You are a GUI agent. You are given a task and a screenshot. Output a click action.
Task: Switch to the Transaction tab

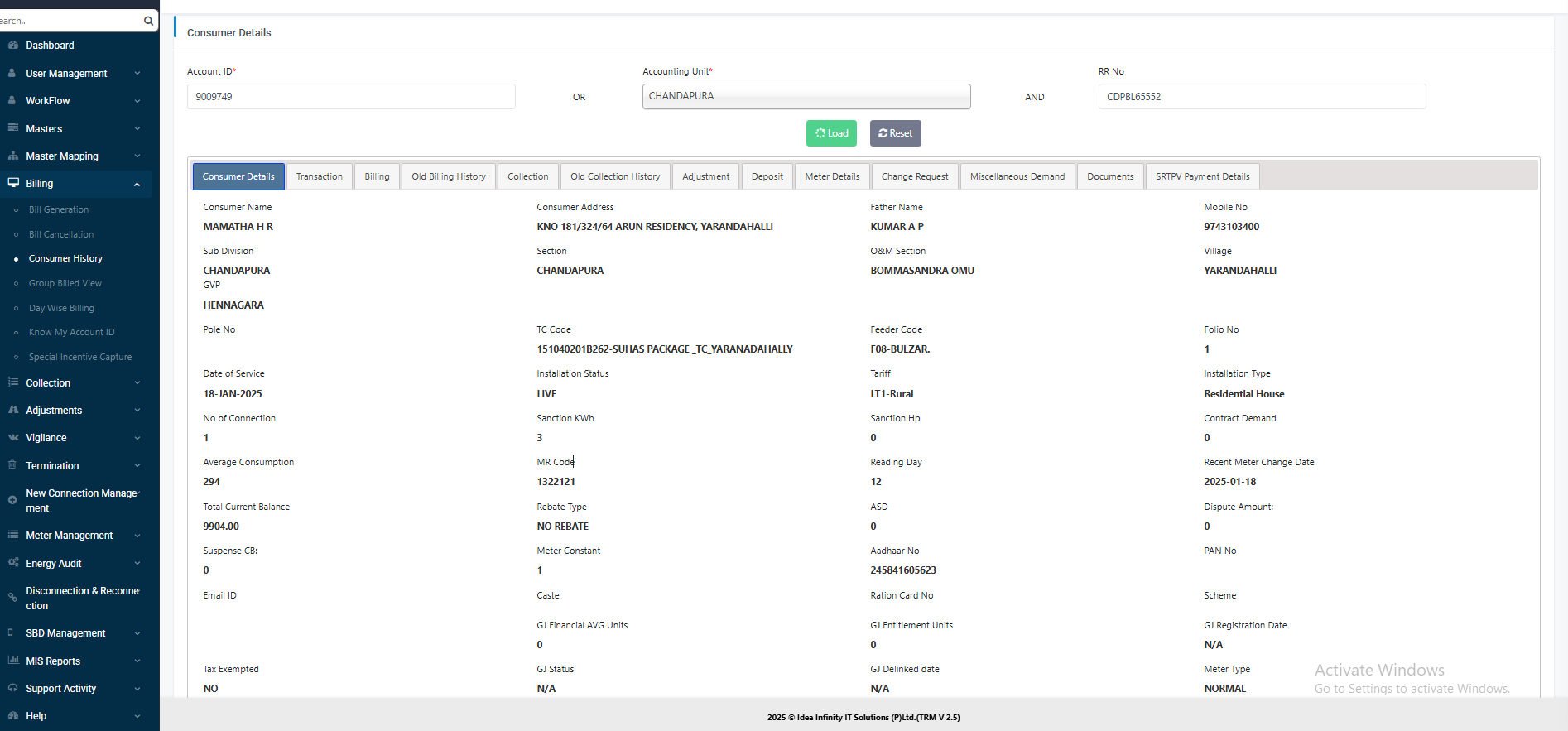click(x=320, y=176)
